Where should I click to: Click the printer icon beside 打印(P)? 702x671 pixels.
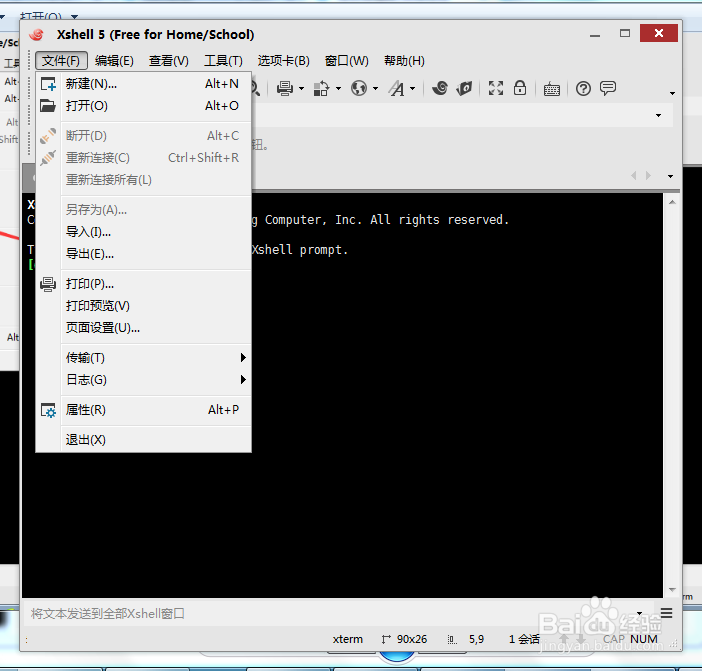(x=48, y=284)
